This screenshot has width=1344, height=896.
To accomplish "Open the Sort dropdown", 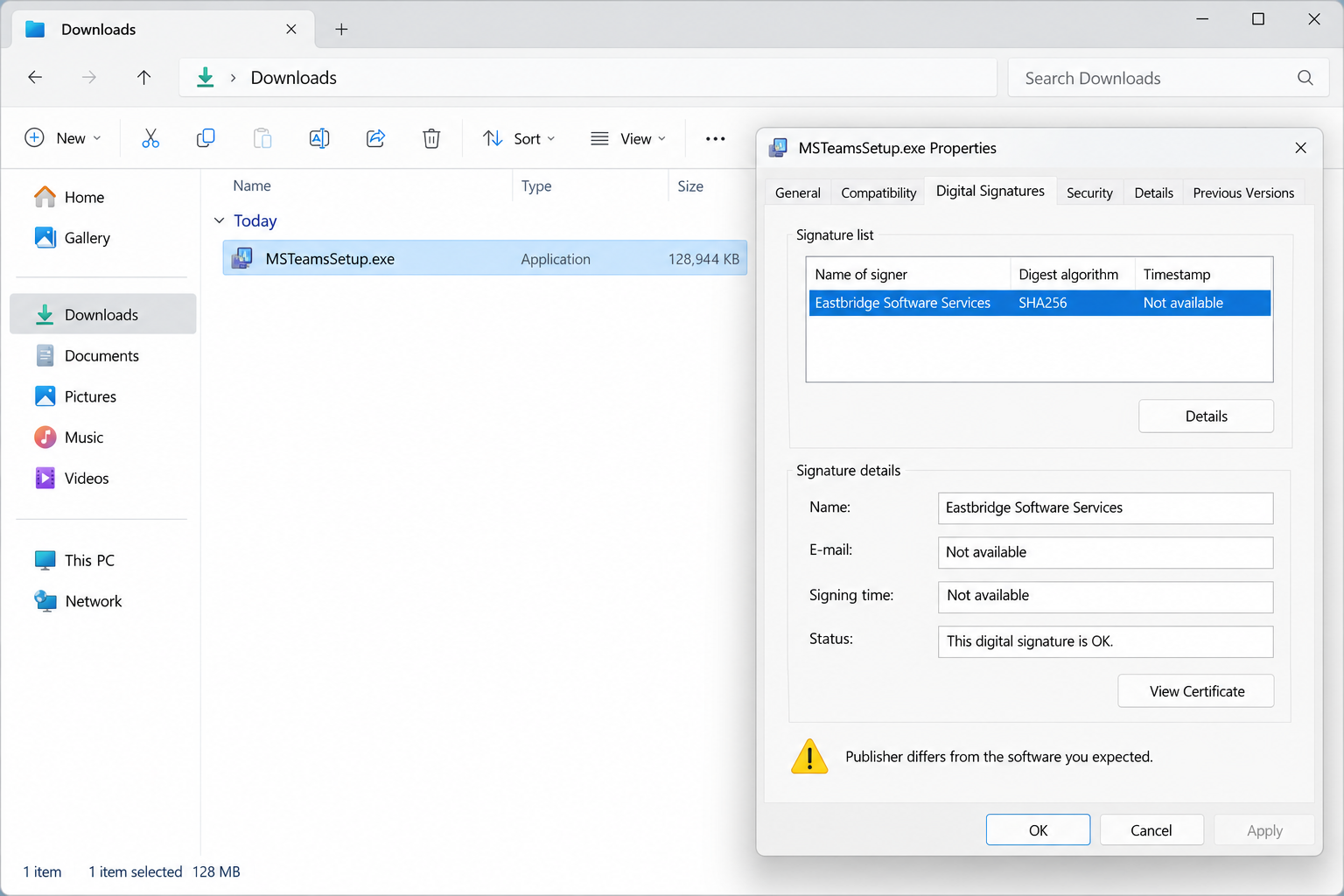I will pos(519,138).
